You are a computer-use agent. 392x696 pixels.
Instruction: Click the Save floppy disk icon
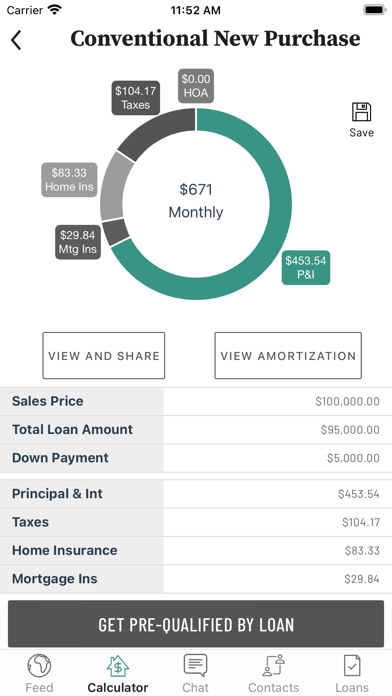click(361, 112)
